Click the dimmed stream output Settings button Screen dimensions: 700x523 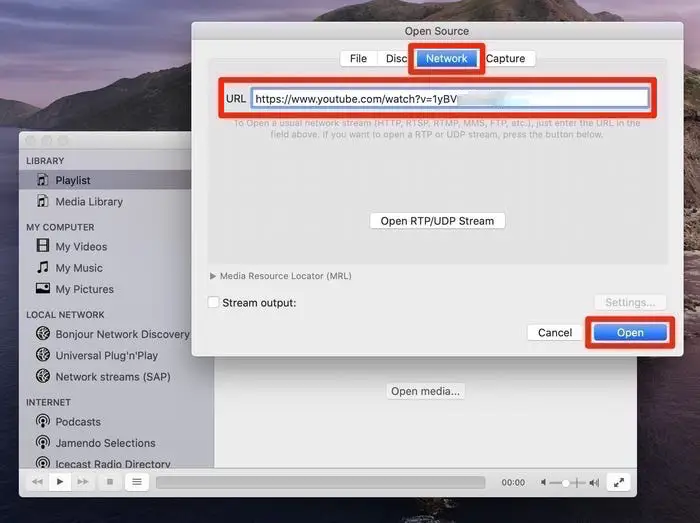coord(630,303)
